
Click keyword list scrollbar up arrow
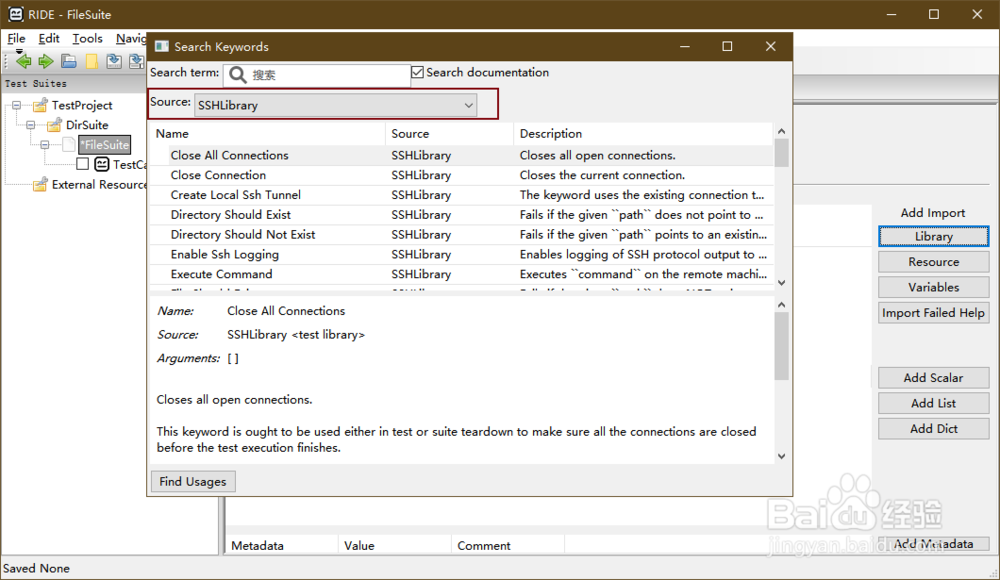[x=782, y=131]
